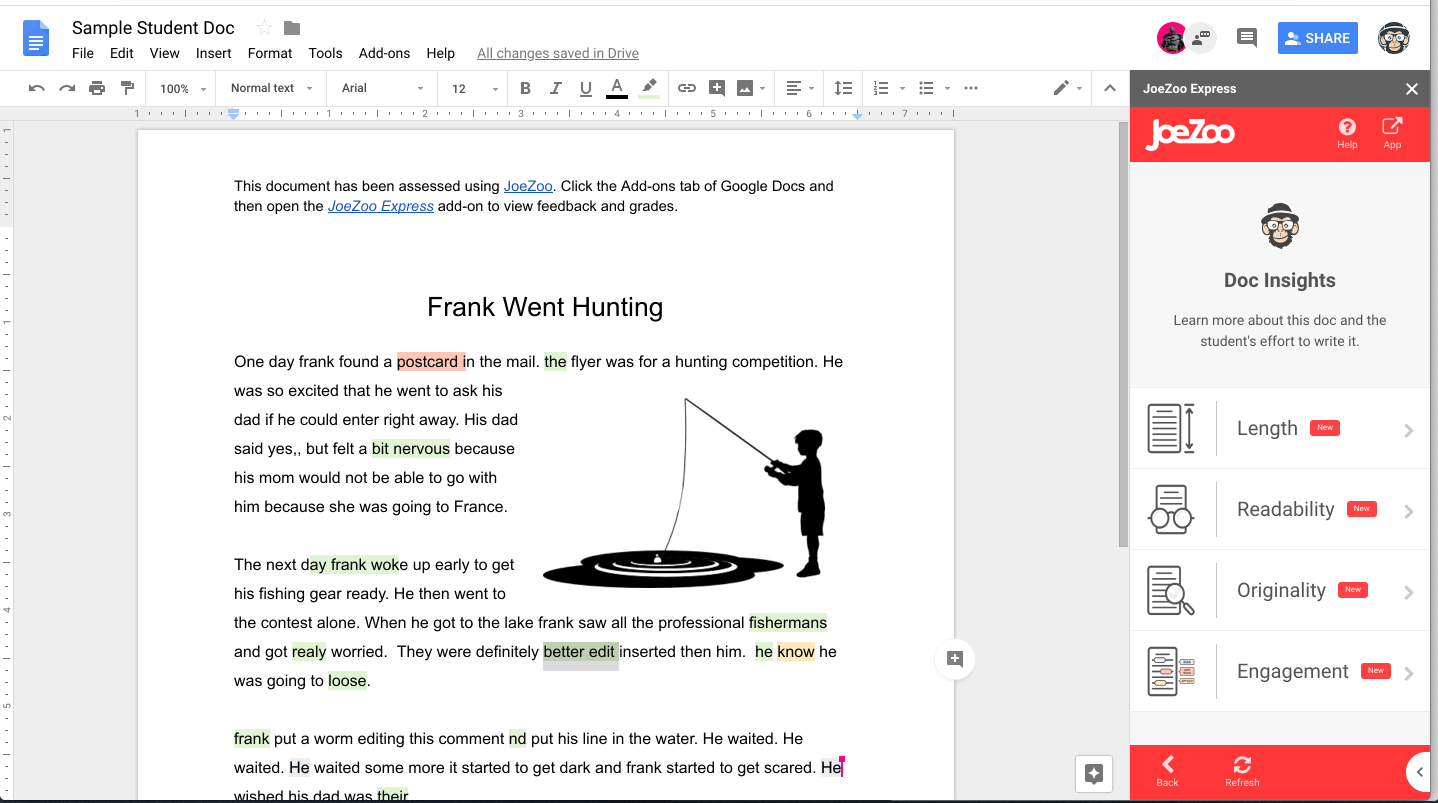Open the 100% zoom dropdown
This screenshot has width=1438, height=803.
click(183, 88)
